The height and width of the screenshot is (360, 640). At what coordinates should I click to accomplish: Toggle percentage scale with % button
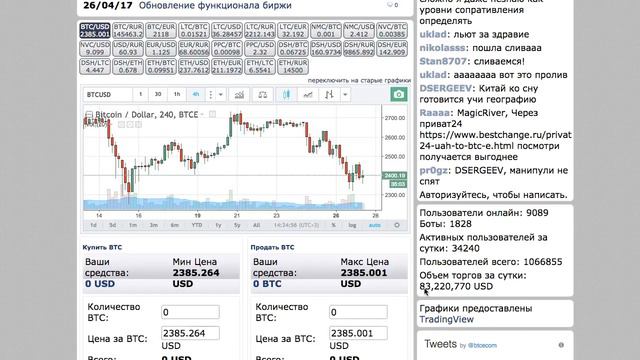(x=333, y=225)
